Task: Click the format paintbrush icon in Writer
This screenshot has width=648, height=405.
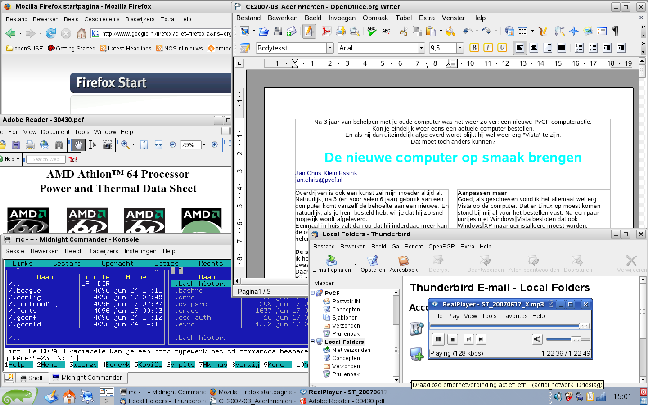Action: coord(450,31)
